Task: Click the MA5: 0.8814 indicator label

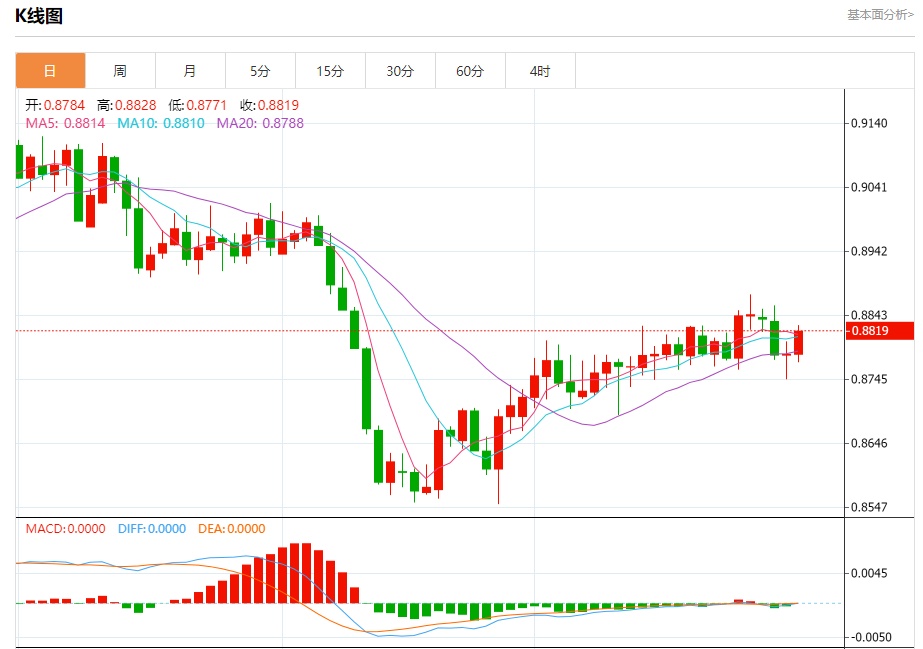Action: pyautogui.click(x=65, y=123)
